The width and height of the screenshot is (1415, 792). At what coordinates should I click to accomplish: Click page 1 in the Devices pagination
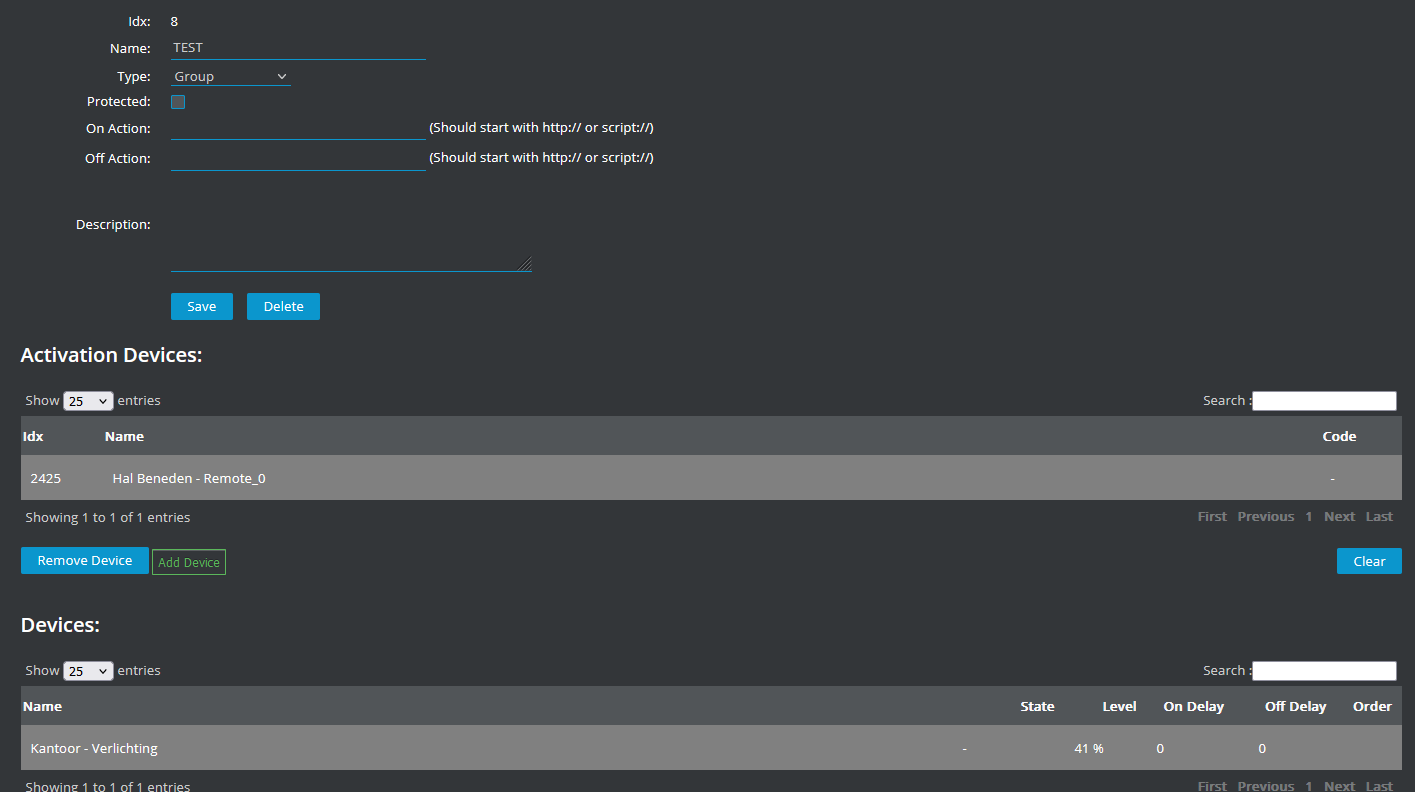point(1308,786)
